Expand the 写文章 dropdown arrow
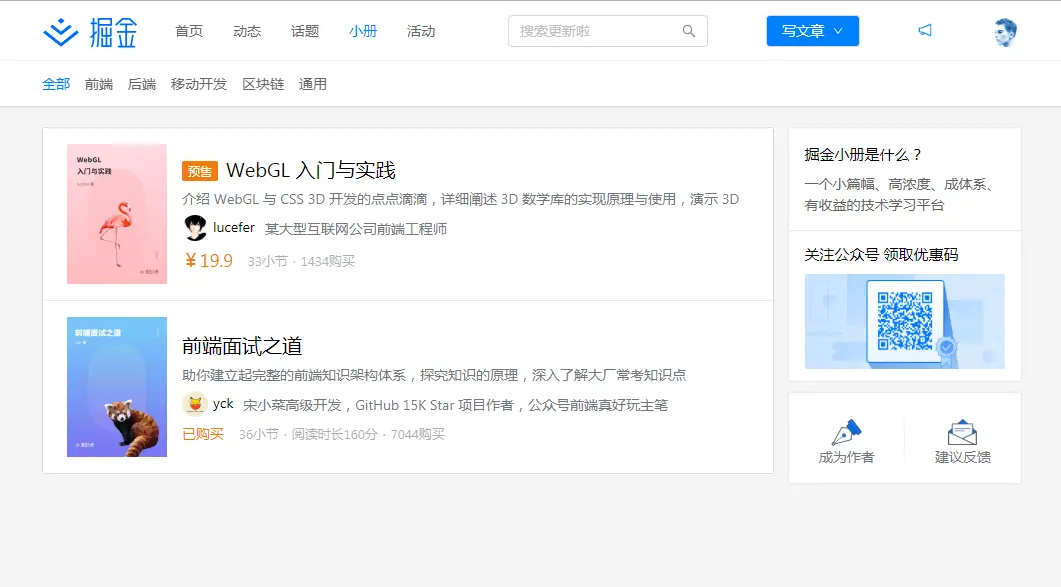 838,31
